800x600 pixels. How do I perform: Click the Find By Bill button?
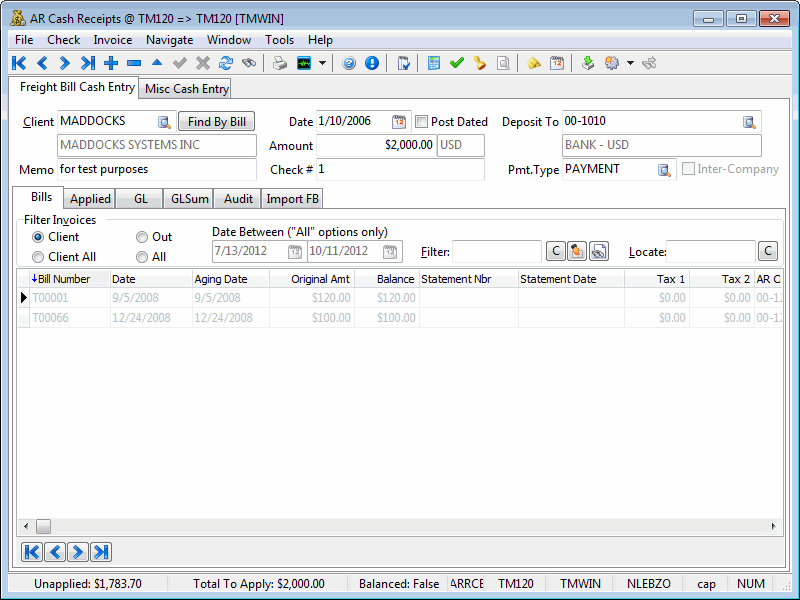point(216,122)
